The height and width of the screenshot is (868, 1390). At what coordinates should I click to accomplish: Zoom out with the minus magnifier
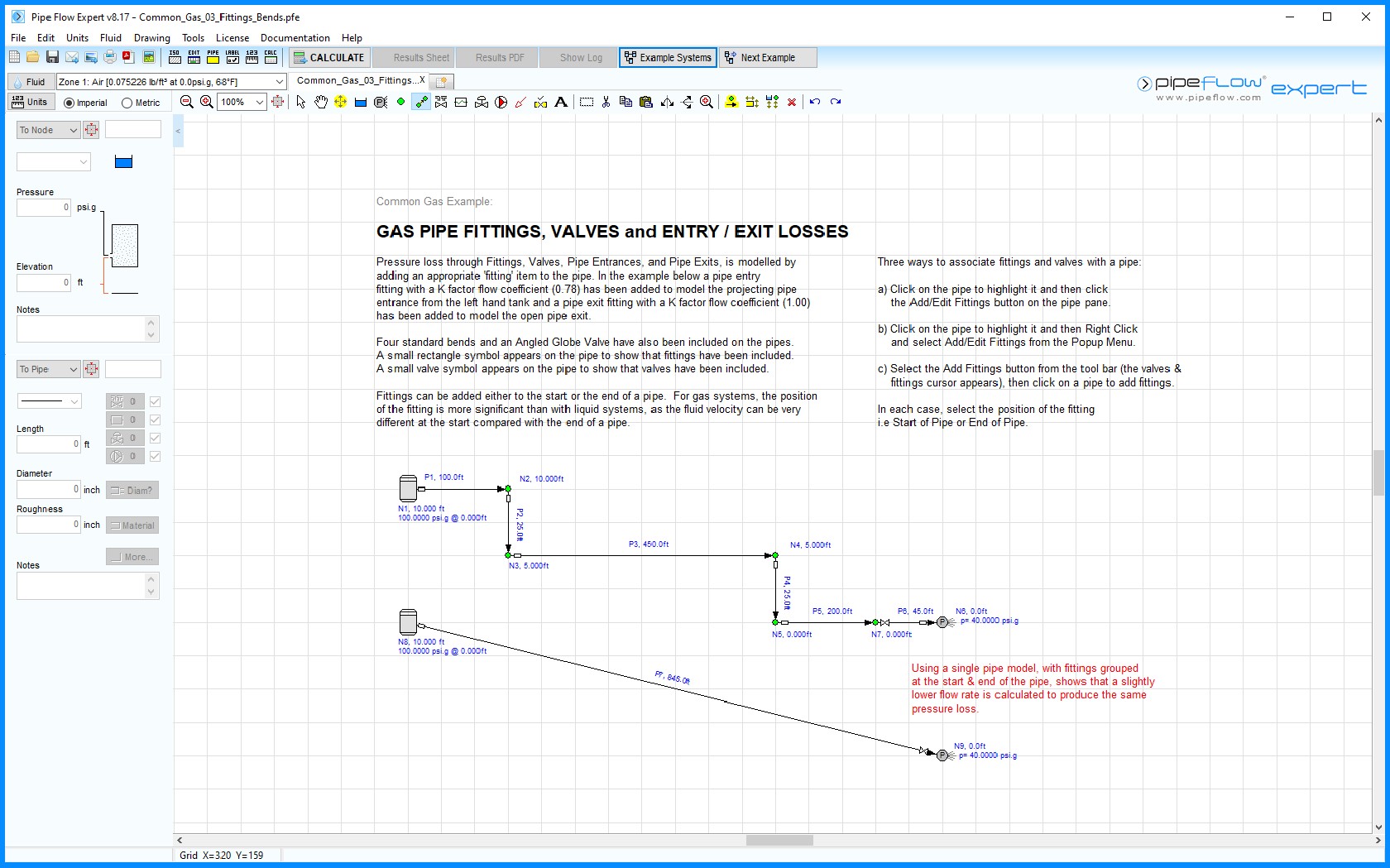tap(187, 102)
